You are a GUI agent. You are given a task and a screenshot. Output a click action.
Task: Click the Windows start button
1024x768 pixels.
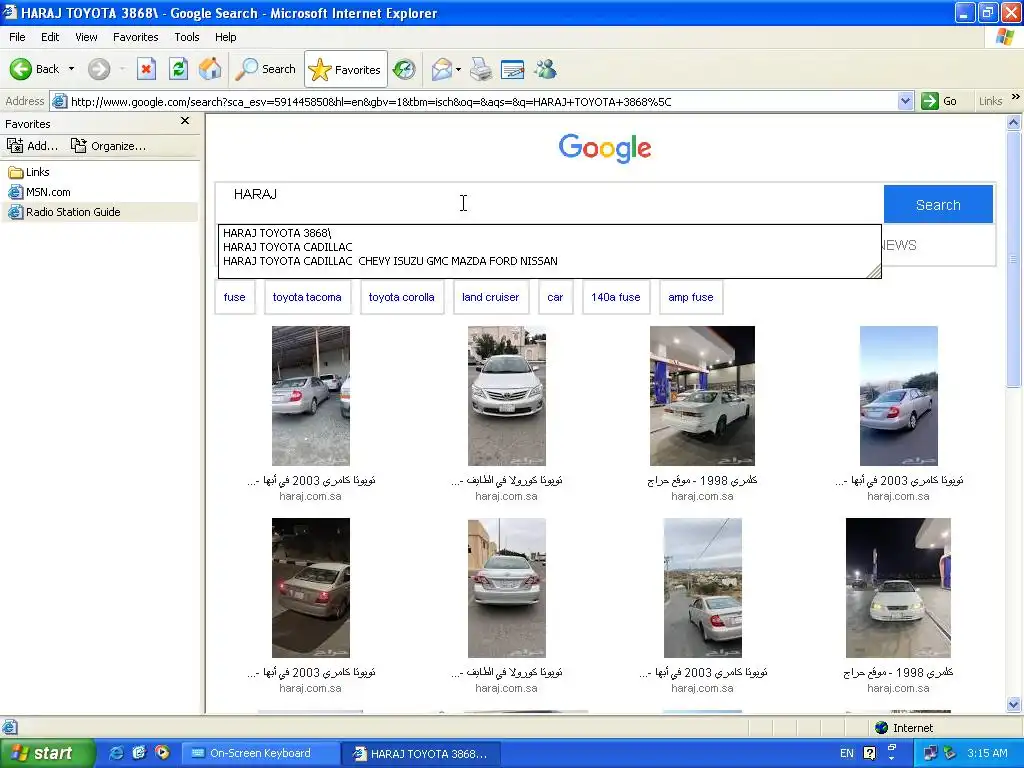coord(46,753)
